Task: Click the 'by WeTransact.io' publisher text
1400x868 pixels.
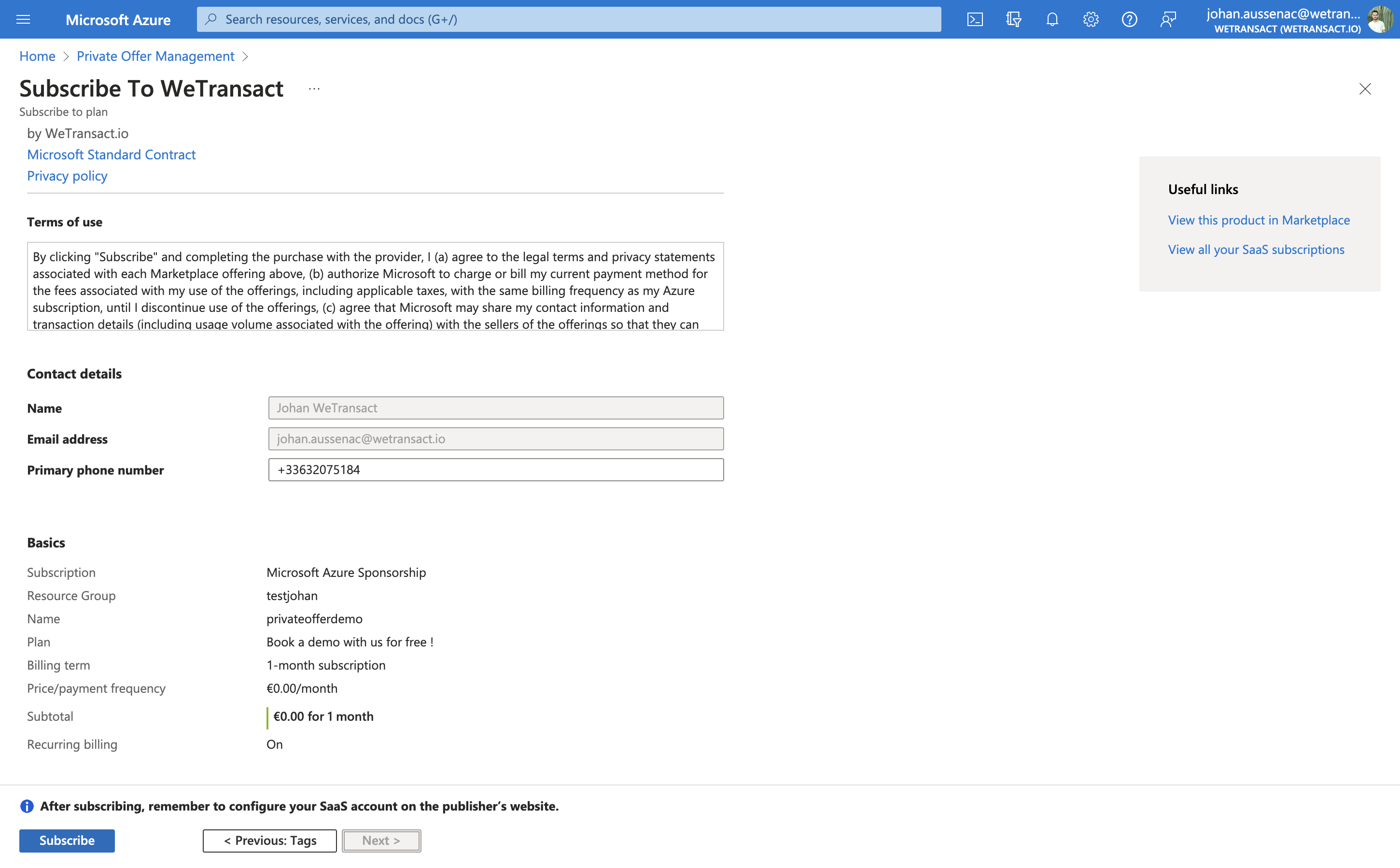Action: point(78,133)
